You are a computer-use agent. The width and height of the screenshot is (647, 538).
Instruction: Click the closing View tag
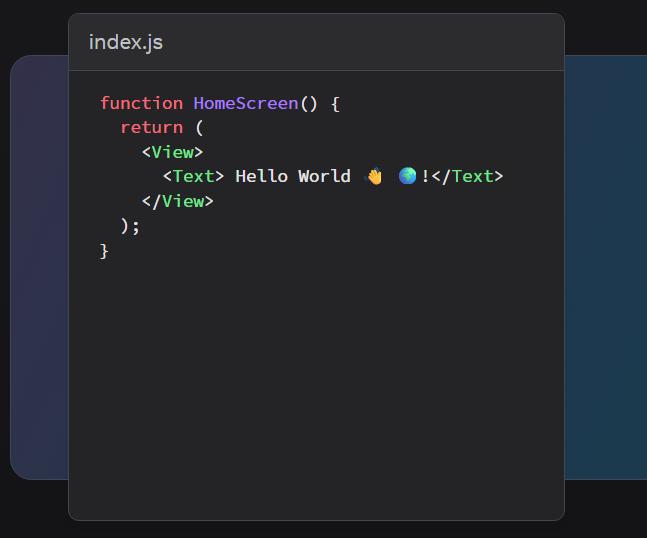coord(177,201)
